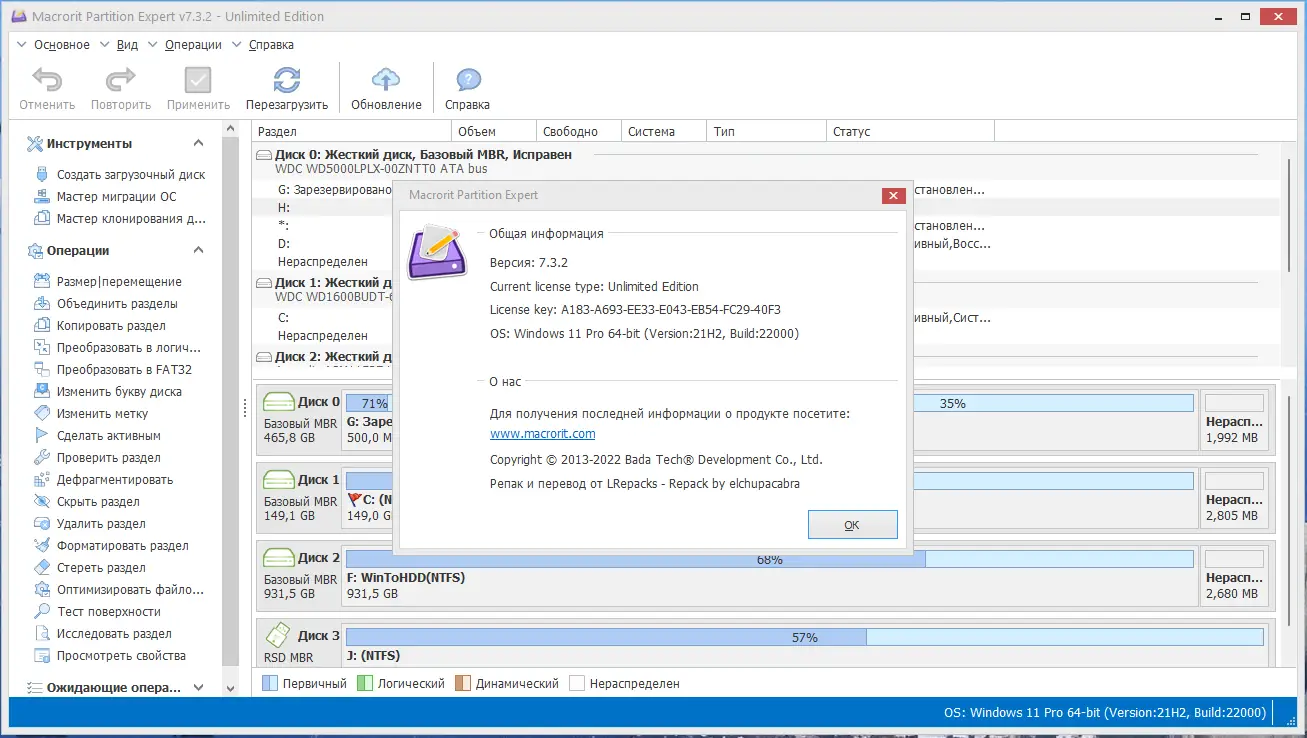Image resolution: width=1307 pixels, height=738 pixels.
Task: Open the www.macrorit.com link
Action: tap(542, 434)
